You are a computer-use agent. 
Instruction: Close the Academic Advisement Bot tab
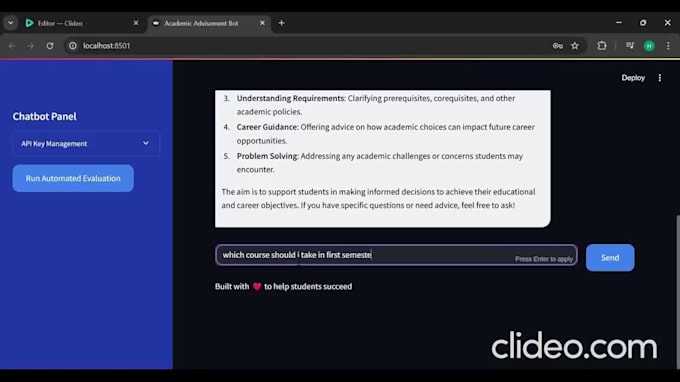point(262,23)
